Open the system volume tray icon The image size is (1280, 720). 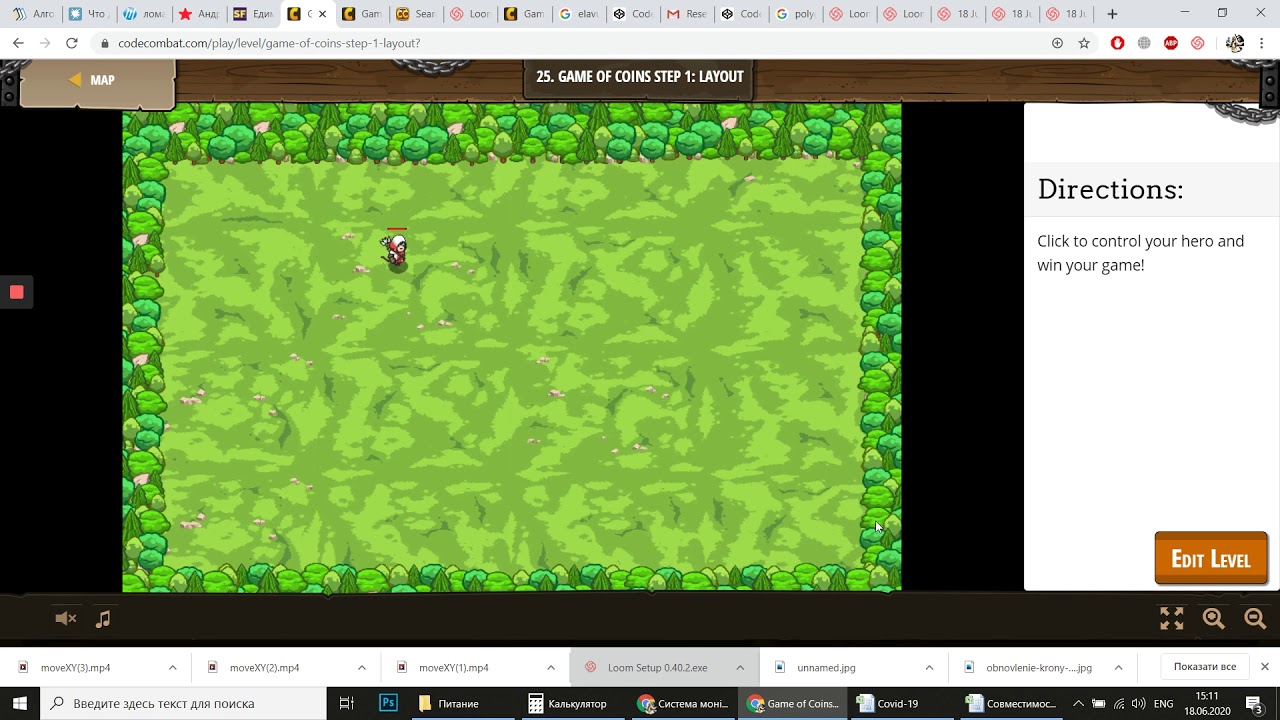pyautogui.click(x=1138, y=703)
